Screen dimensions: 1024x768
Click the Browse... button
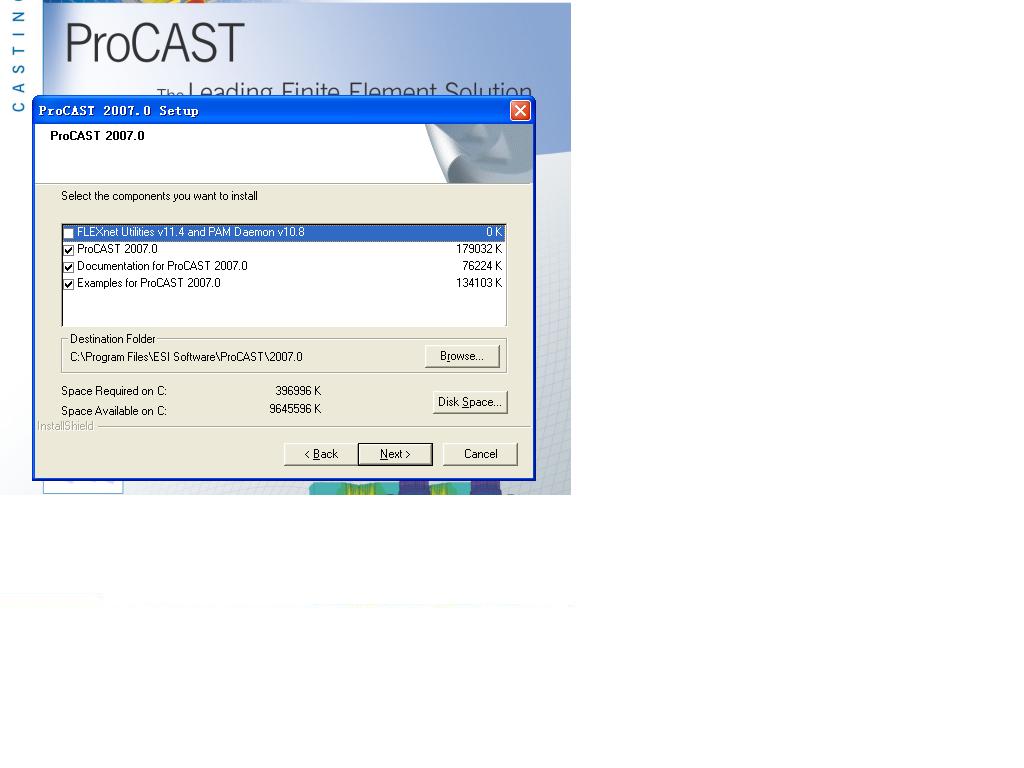(462, 356)
